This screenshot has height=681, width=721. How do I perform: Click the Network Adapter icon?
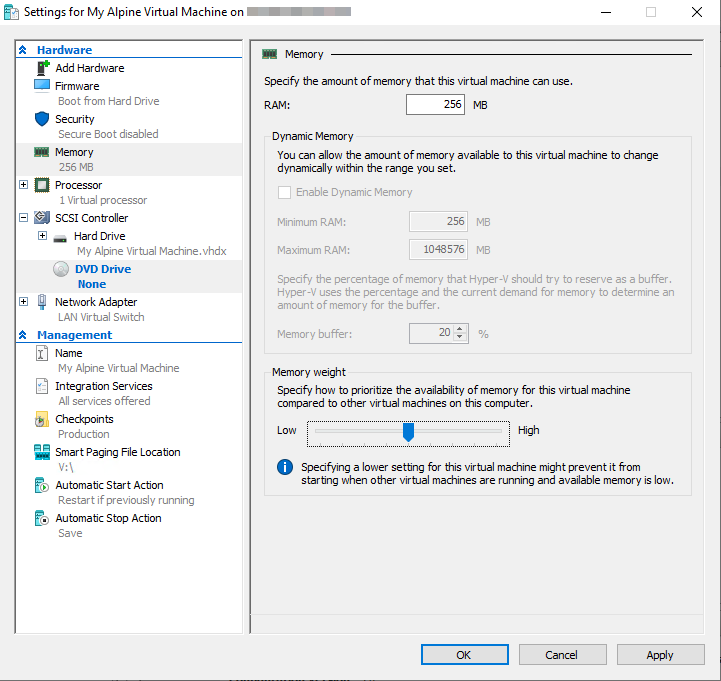[42, 302]
